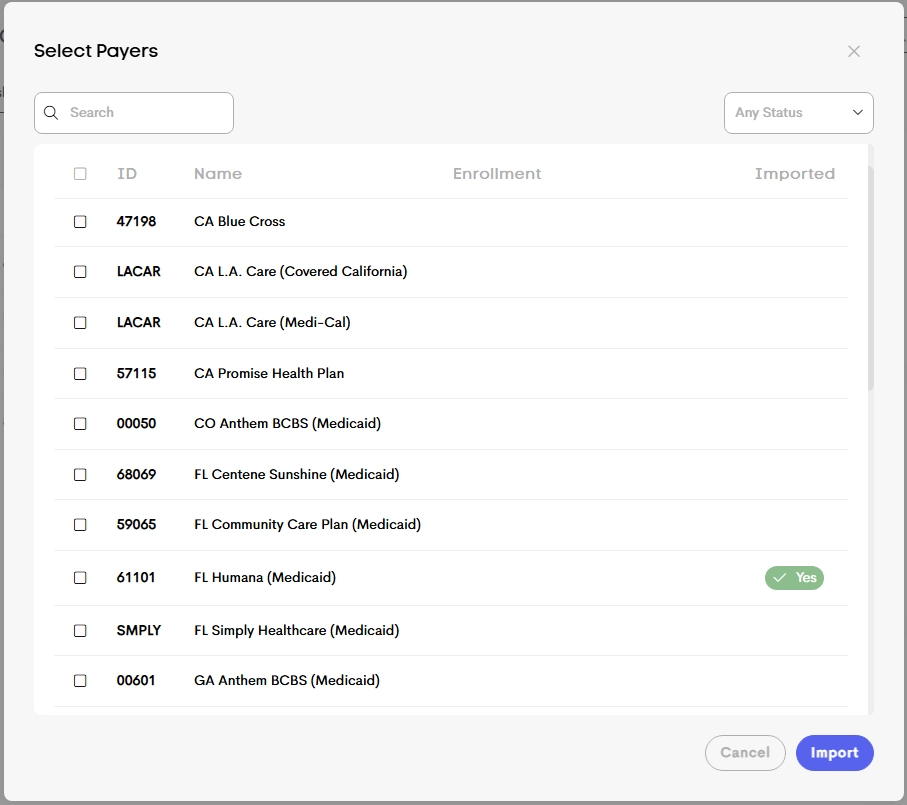
Task: Click the Yes imported badge for FL Humana
Action: tap(794, 578)
